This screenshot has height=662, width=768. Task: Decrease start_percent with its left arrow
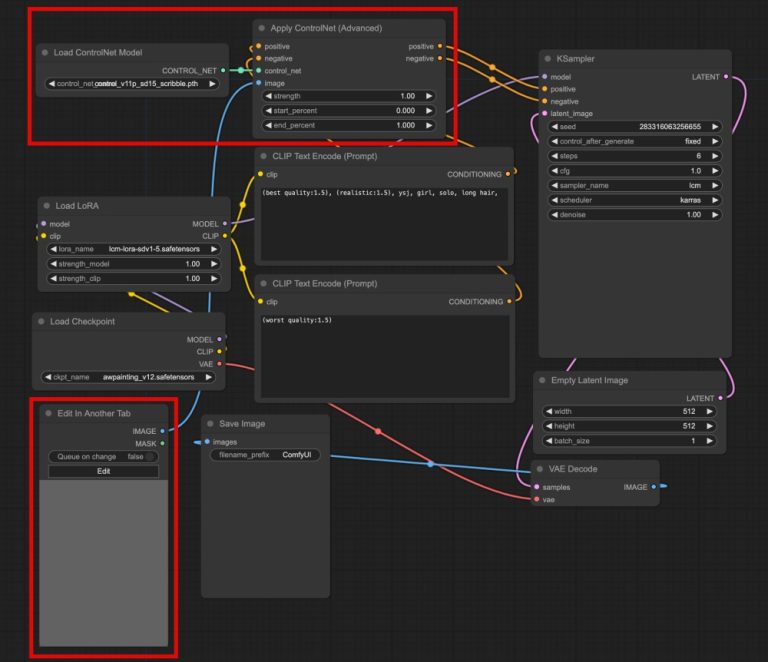click(x=268, y=111)
